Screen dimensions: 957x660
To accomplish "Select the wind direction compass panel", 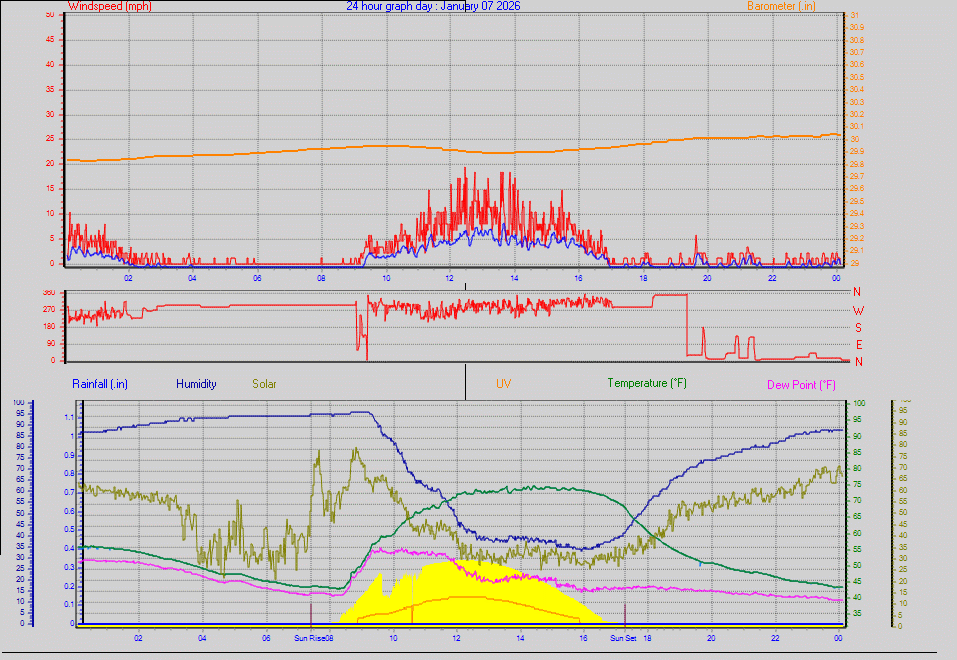I will [450, 325].
